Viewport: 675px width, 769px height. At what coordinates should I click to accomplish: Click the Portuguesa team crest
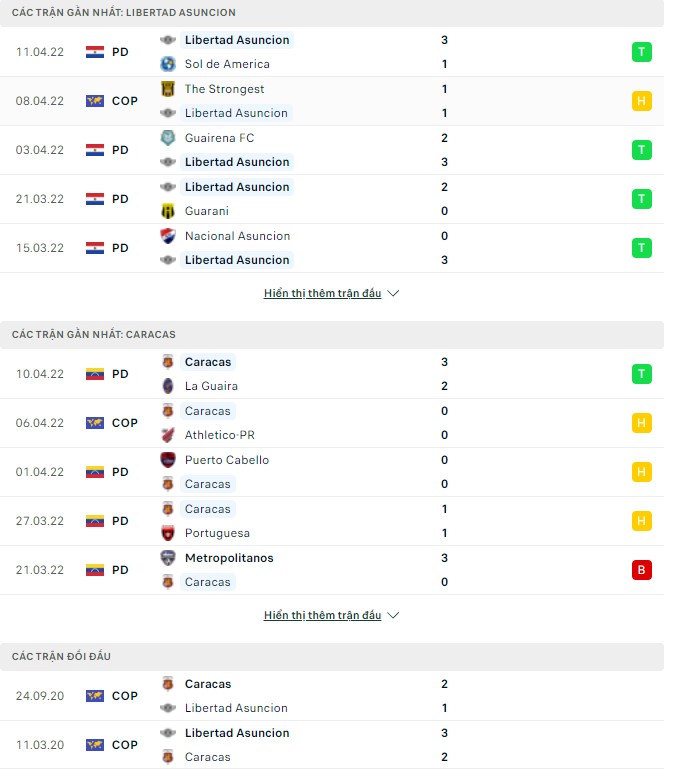(x=168, y=533)
